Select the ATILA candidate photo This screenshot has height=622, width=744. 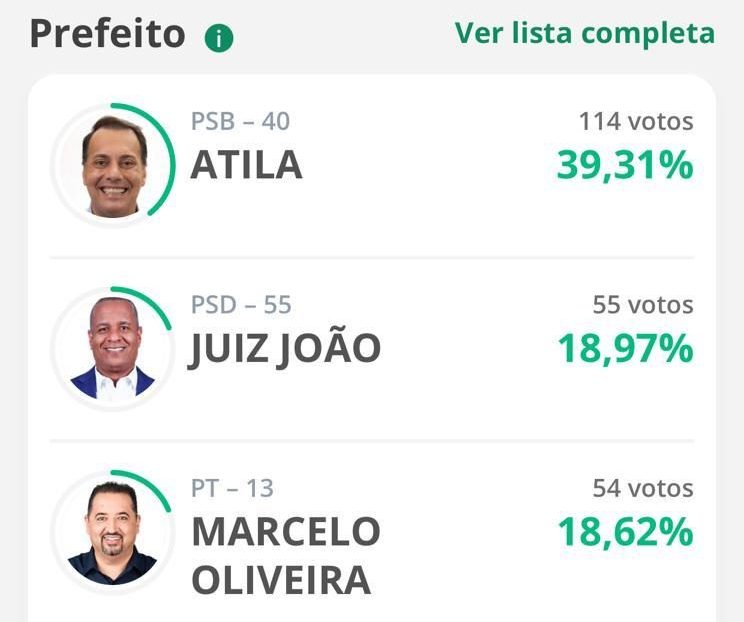[112, 165]
